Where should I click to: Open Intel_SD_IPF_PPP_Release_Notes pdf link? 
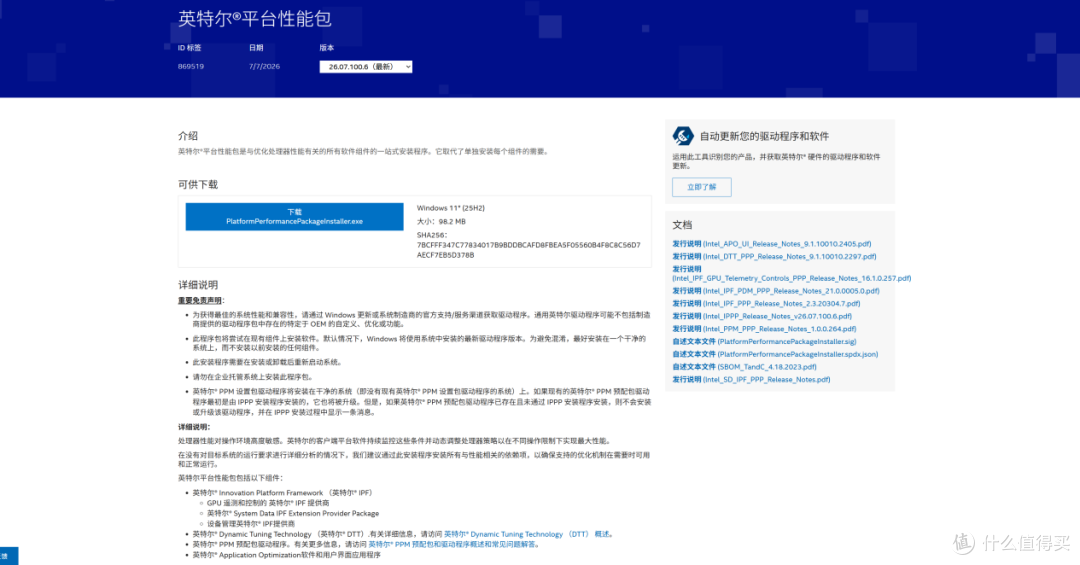pyautogui.click(x=751, y=379)
